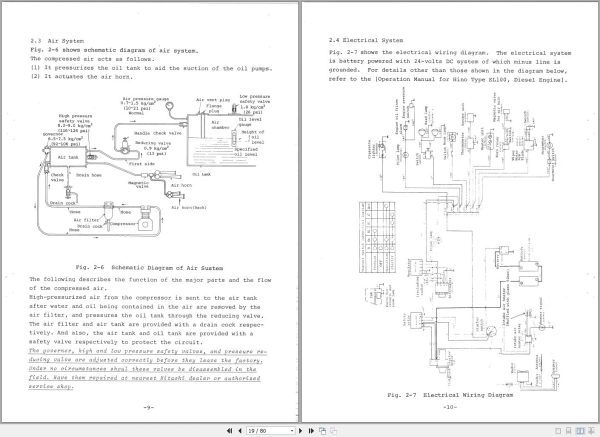The width and height of the screenshot is (600, 437).
Task: Switch to single page layout
Action: [x=558, y=431]
